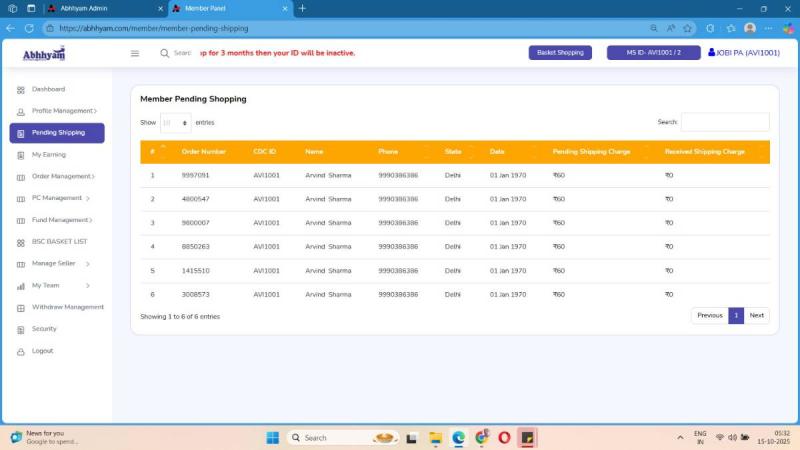Screen dimensions: 800x450
Task: Sort table by Order Number column
Action: [x=204, y=152]
